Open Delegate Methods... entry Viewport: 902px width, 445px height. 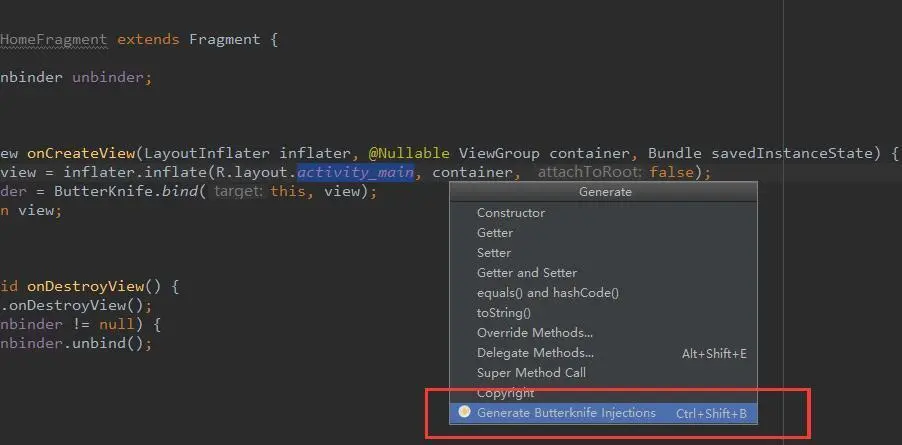[x=603, y=353]
